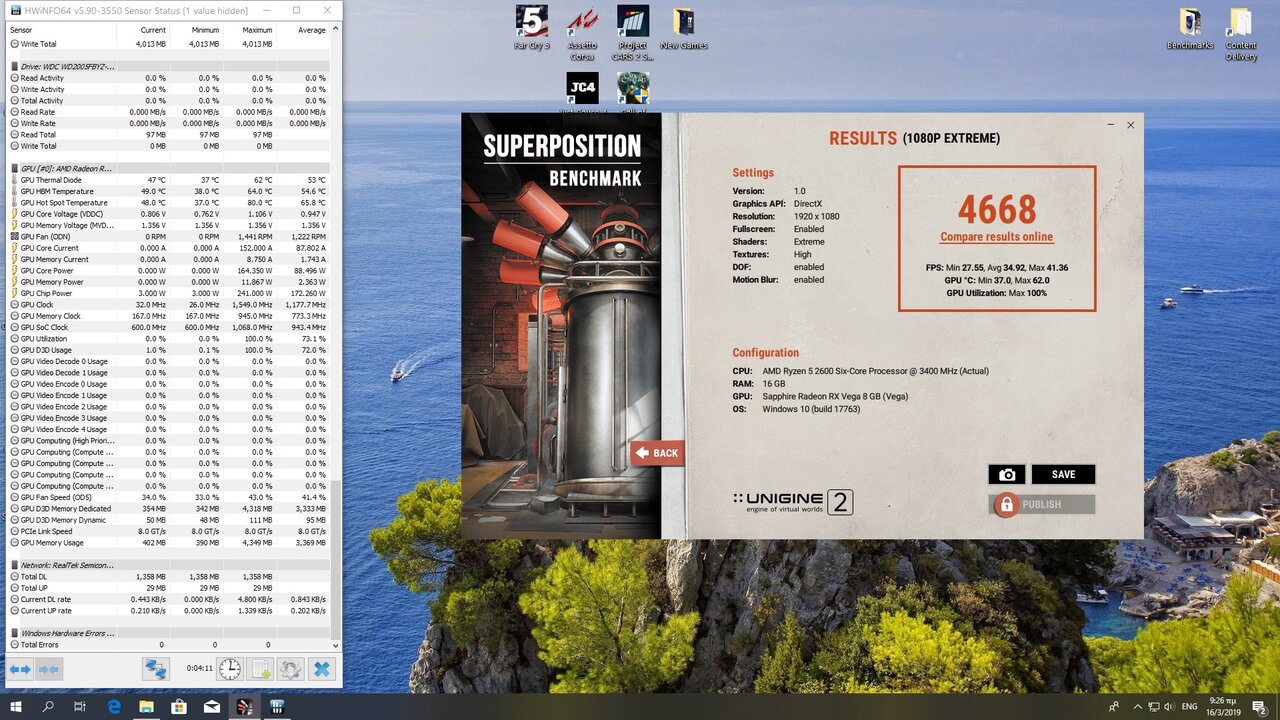Click the 4668 benchmark score

click(x=997, y=210)
